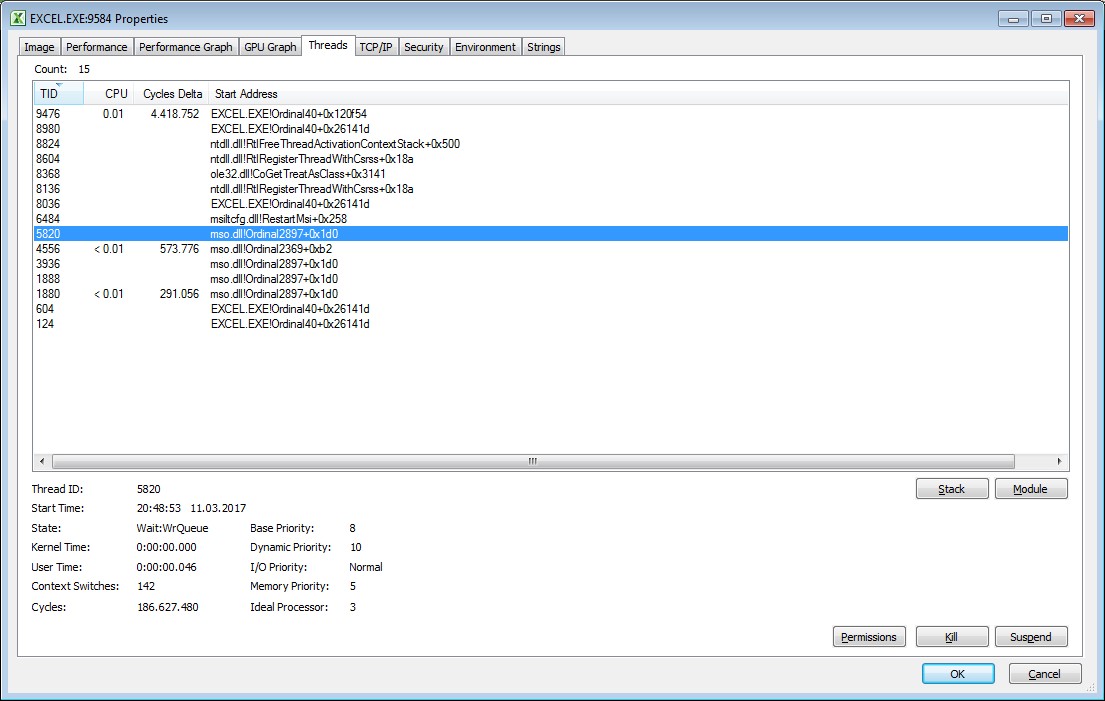Click the Cycles Delta value 291.056
1105x701 pixels.
179,294
